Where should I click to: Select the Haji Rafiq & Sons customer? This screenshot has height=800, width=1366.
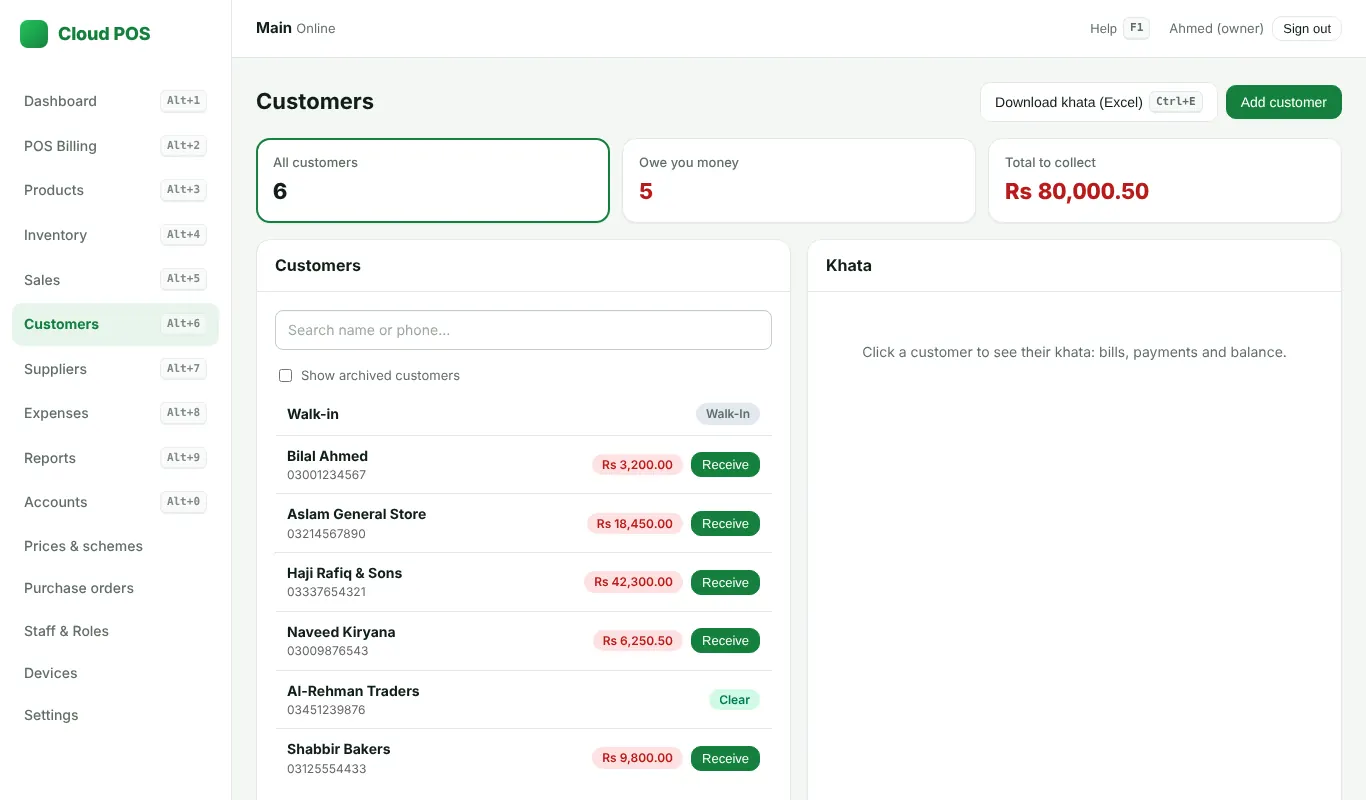tap(523, 583)
